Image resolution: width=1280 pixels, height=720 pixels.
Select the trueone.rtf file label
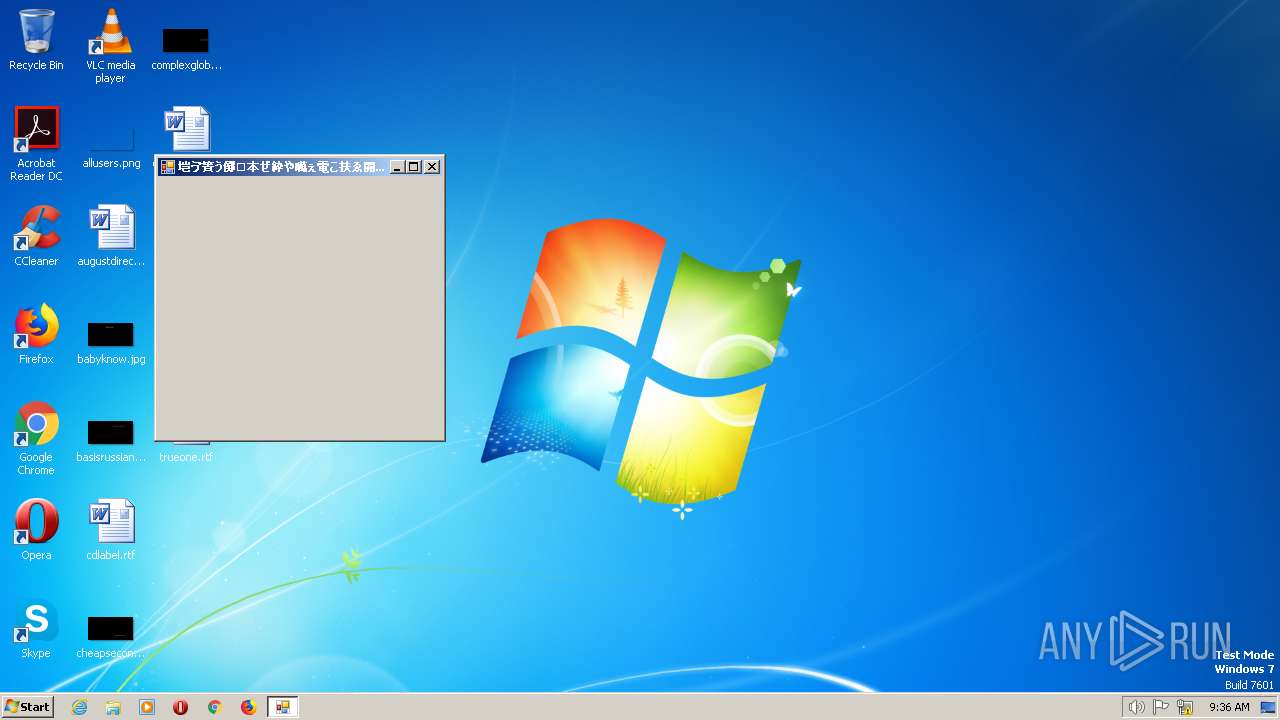click(x=186, y=457)
